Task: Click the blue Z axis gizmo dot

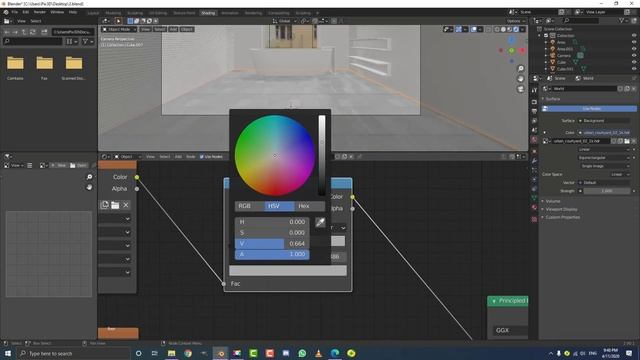Action: point(511,40)
